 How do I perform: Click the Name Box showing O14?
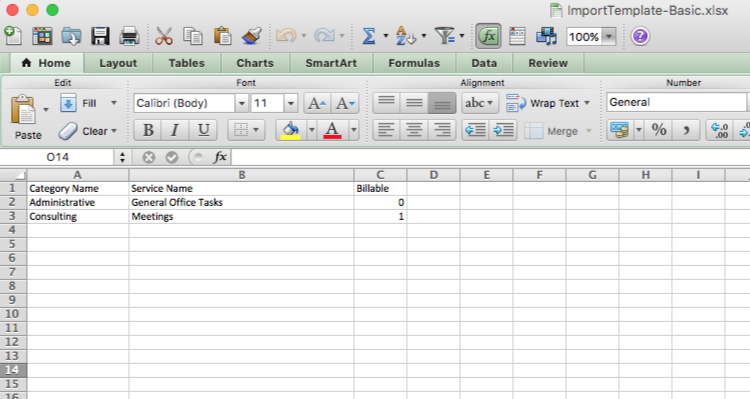pos(57,157)
